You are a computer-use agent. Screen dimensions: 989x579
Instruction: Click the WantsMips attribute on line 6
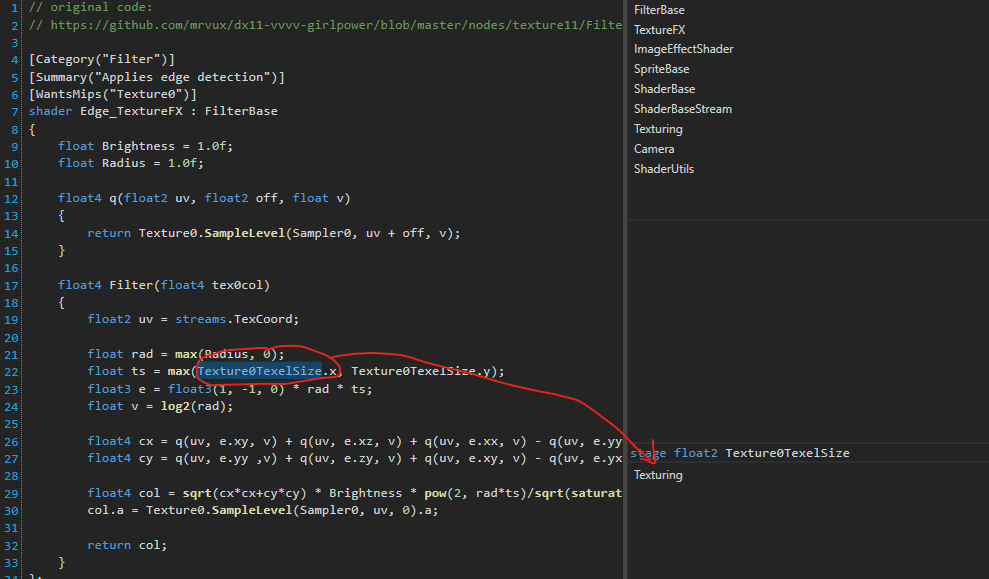(x=113, y=94)
